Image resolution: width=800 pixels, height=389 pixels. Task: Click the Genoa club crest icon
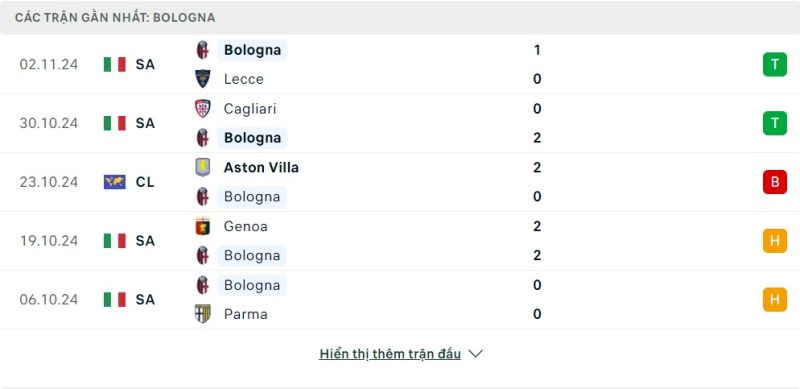coord(203,226)
